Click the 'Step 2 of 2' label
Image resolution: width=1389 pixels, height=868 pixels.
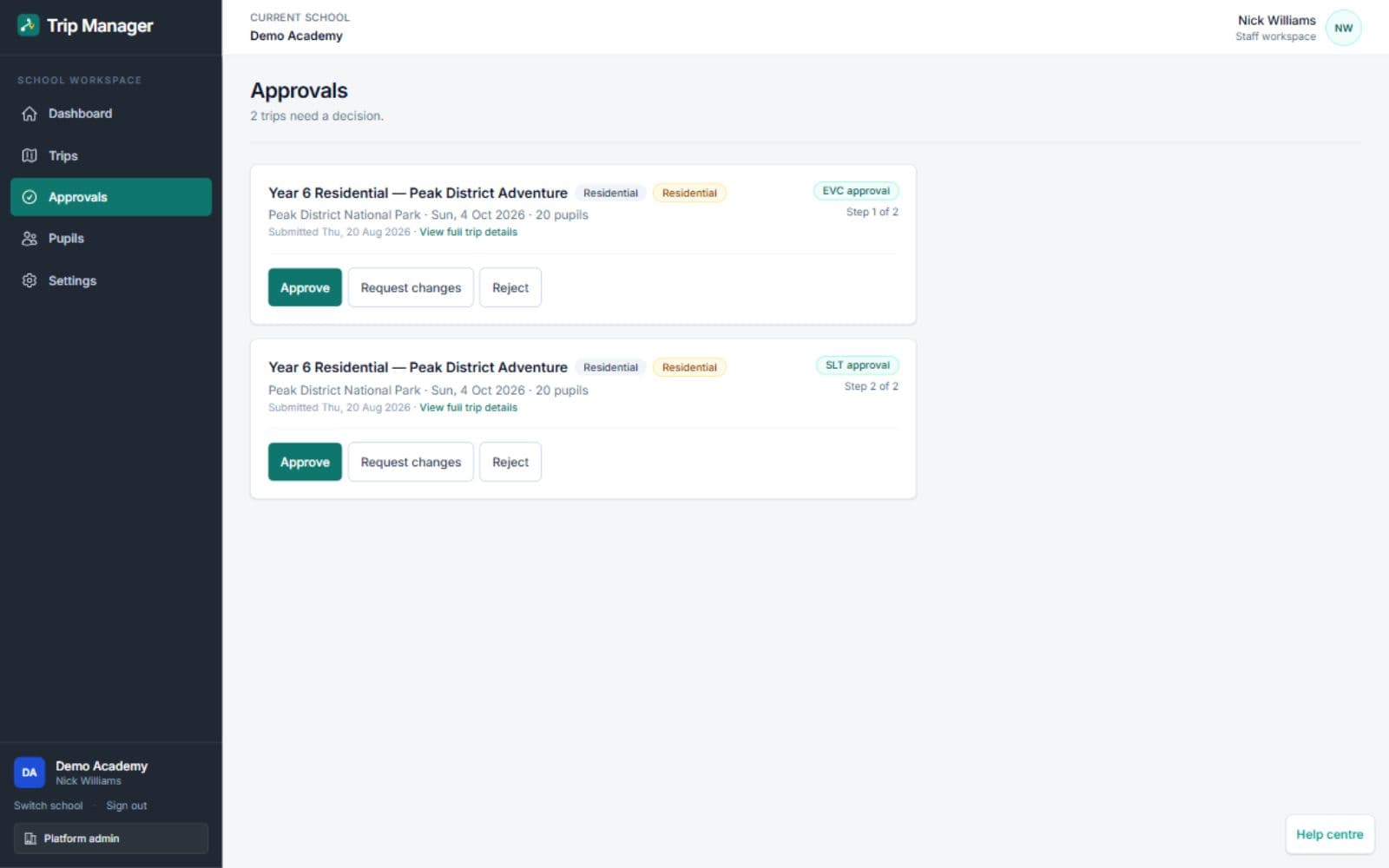pos(872,386)
